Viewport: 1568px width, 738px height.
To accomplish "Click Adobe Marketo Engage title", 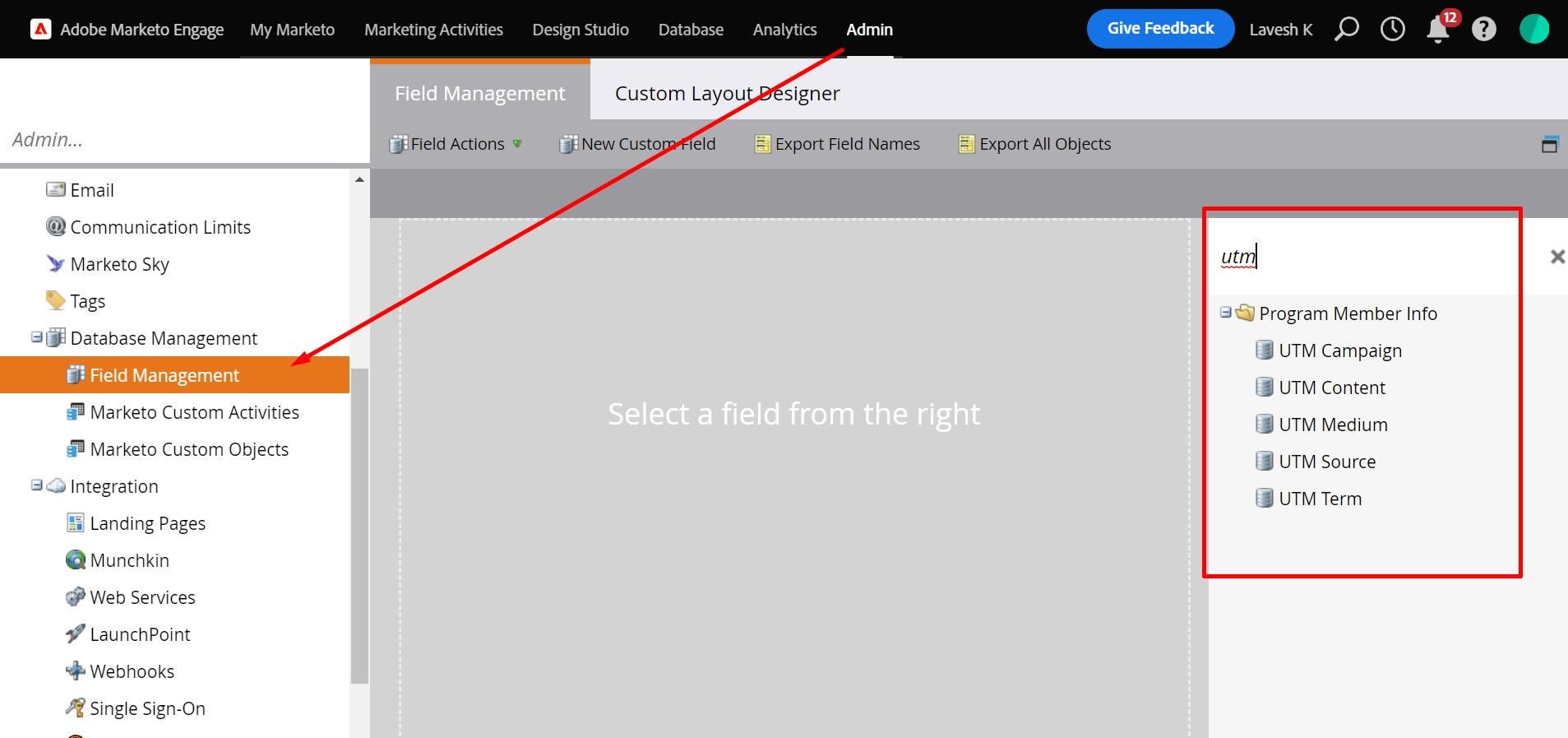I will [141, 30].
